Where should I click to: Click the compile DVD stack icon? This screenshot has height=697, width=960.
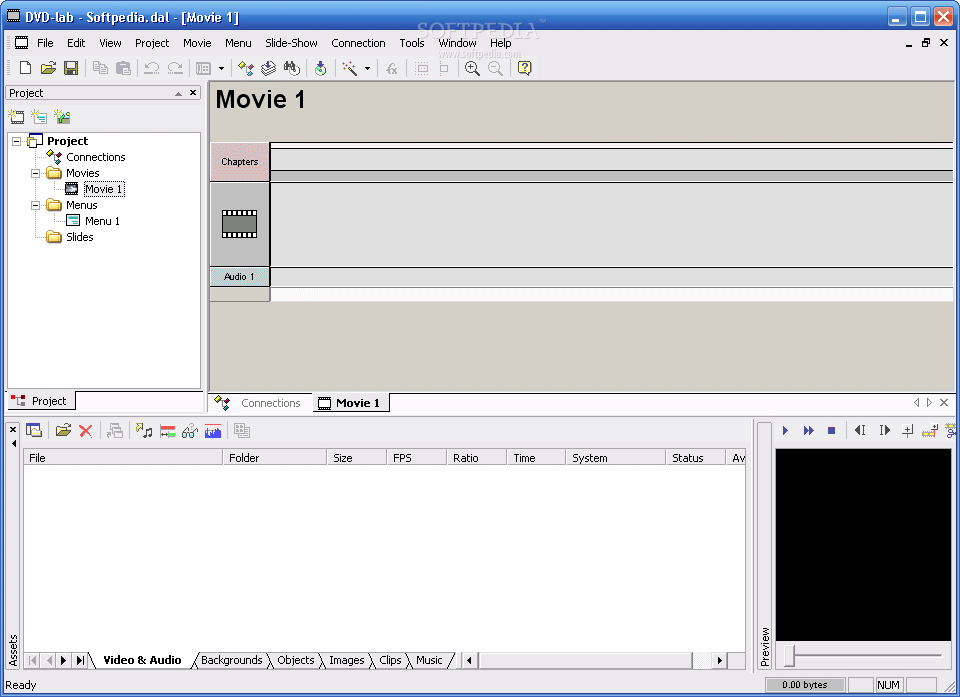tap(269, 68)
